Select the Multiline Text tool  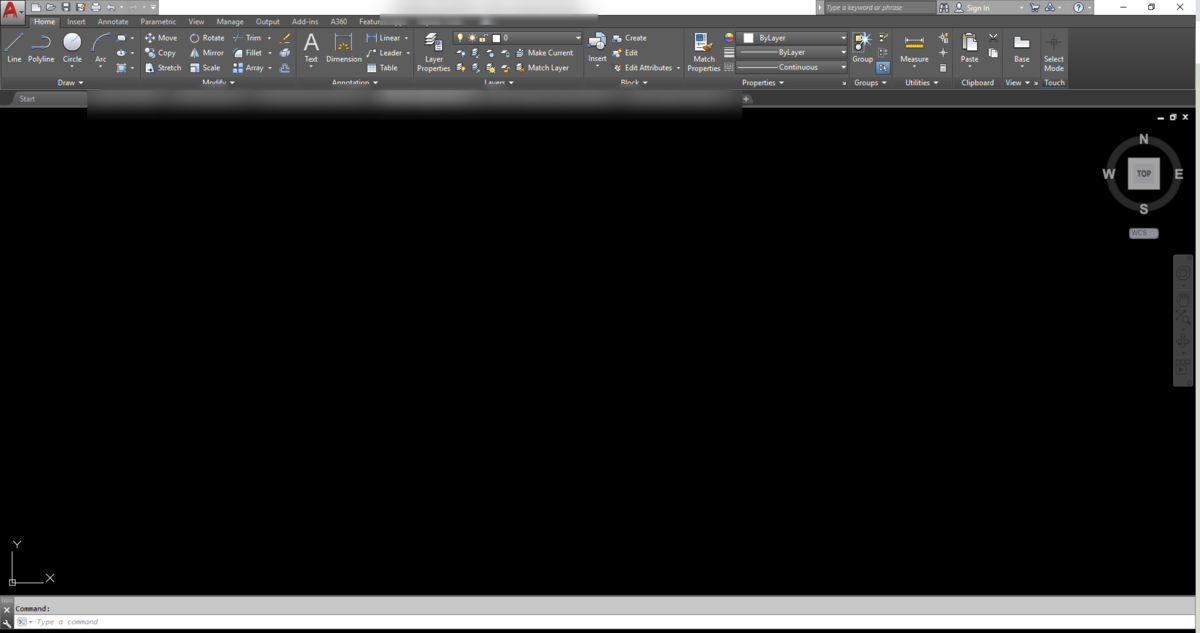[x=311, y=48]
